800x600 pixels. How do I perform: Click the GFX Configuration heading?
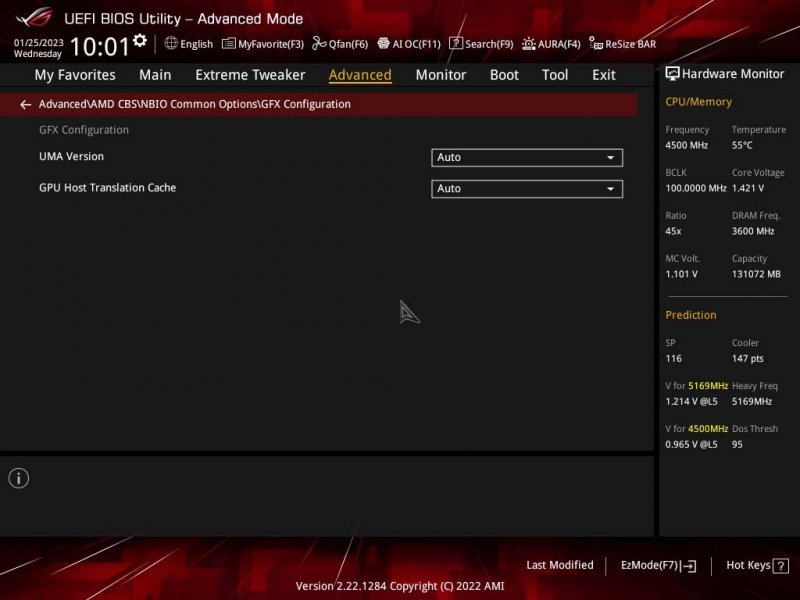click(x=84, y=130)
